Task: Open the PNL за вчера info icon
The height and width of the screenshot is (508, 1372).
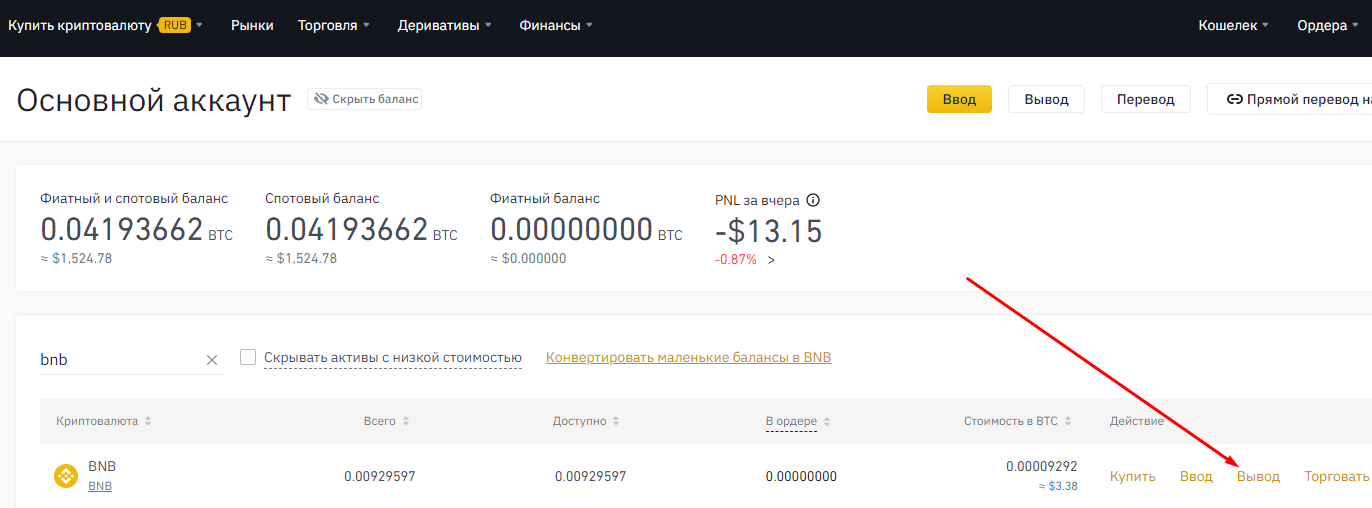Action: coord(813,200)
